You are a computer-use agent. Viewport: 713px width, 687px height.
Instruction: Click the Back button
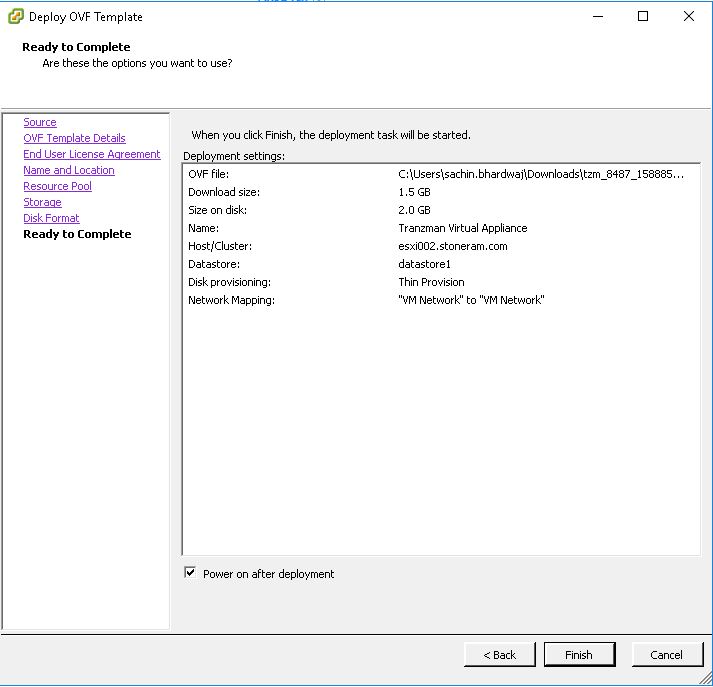tap(499, 655)
